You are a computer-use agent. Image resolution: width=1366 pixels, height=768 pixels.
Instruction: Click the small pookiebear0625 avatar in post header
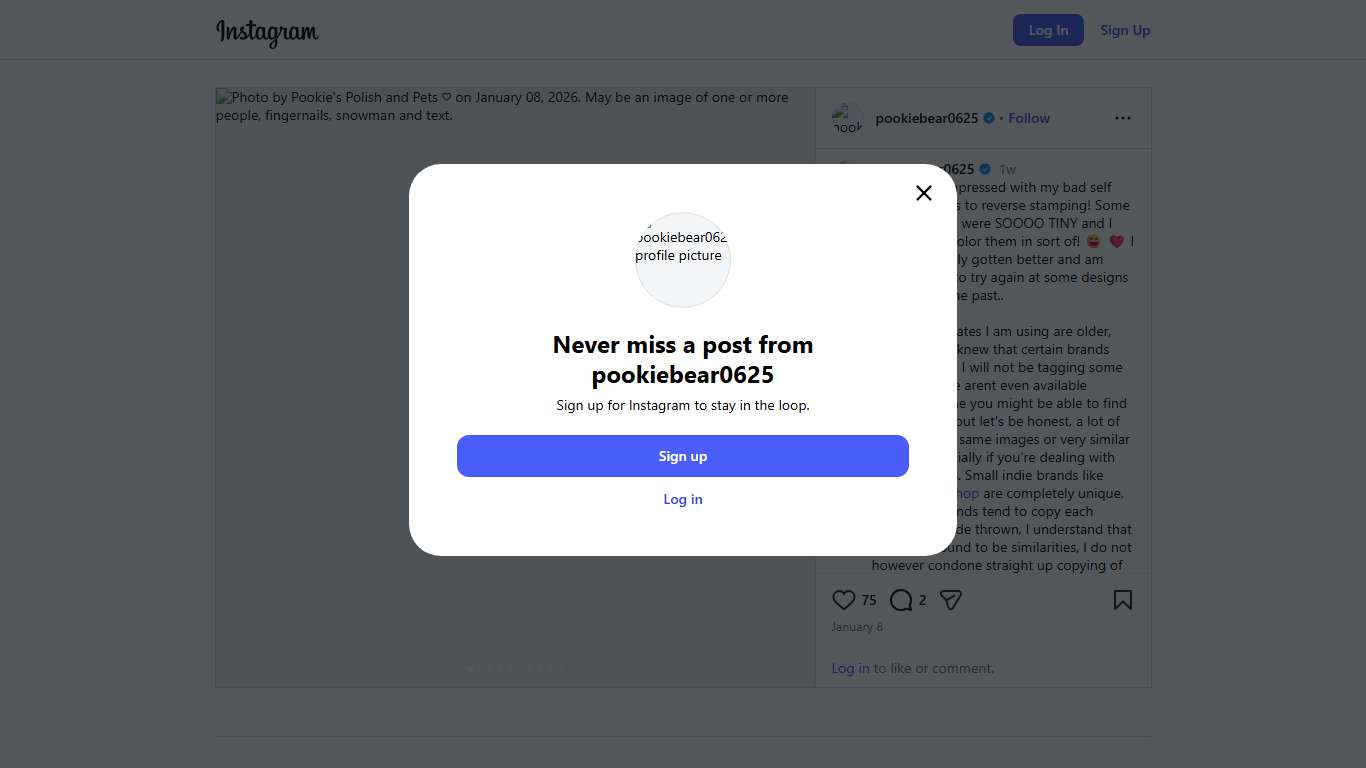pos(848,118)
